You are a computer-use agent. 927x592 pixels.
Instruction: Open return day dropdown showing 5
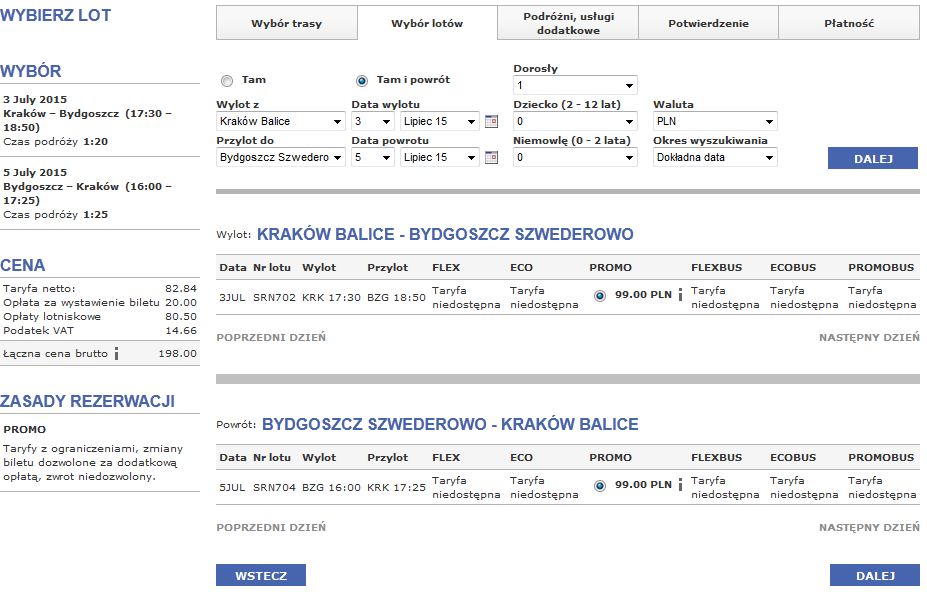tap(372, 157)
